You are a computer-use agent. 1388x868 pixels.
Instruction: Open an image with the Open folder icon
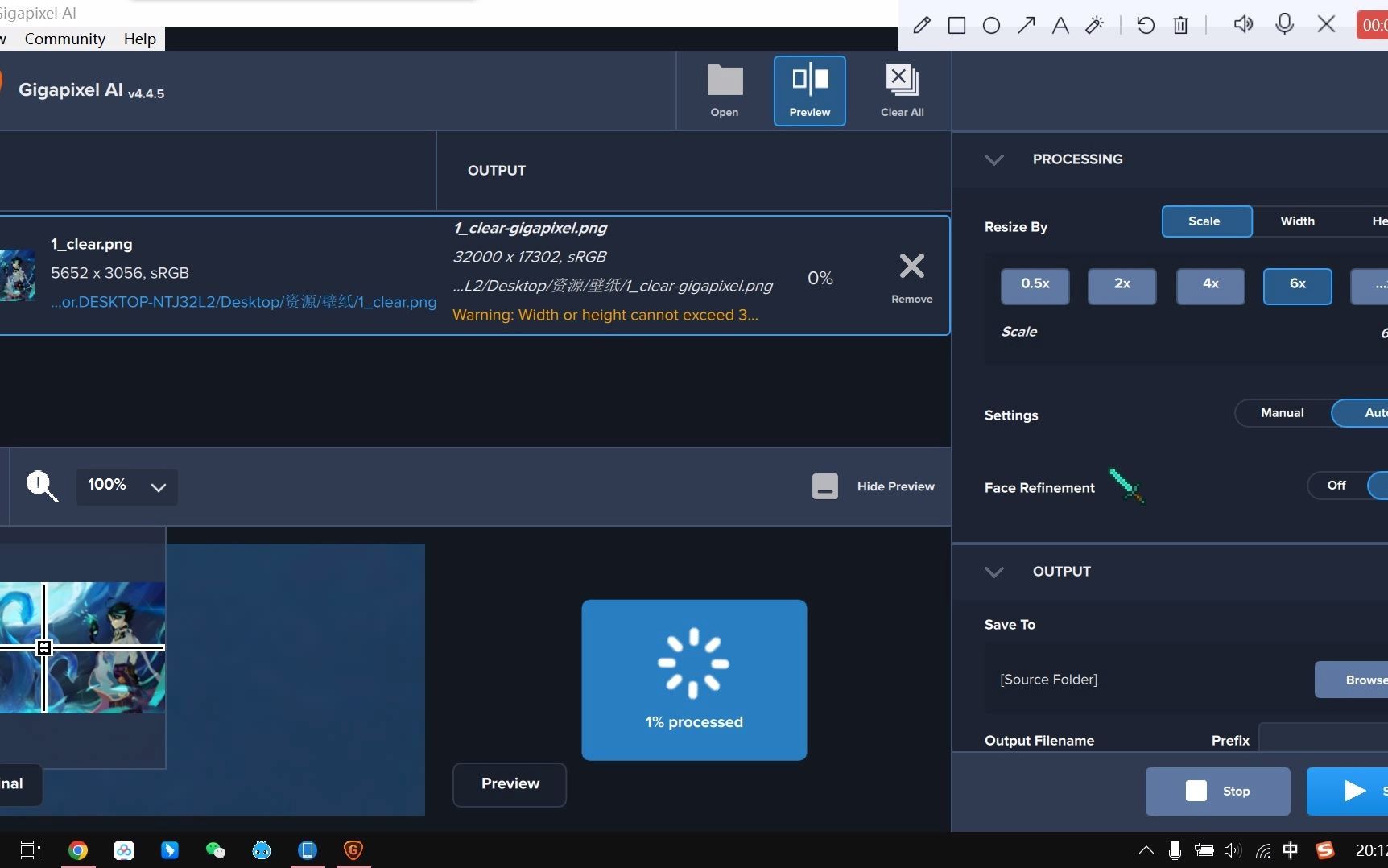(725, 90)
